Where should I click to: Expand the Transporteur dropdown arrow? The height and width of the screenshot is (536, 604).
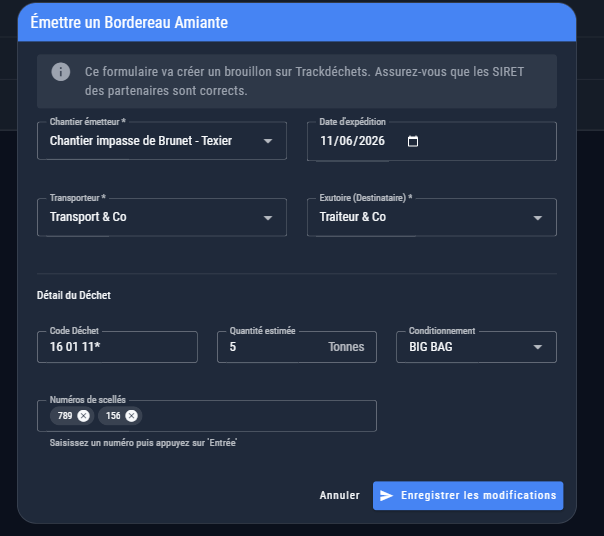[268, 218]
